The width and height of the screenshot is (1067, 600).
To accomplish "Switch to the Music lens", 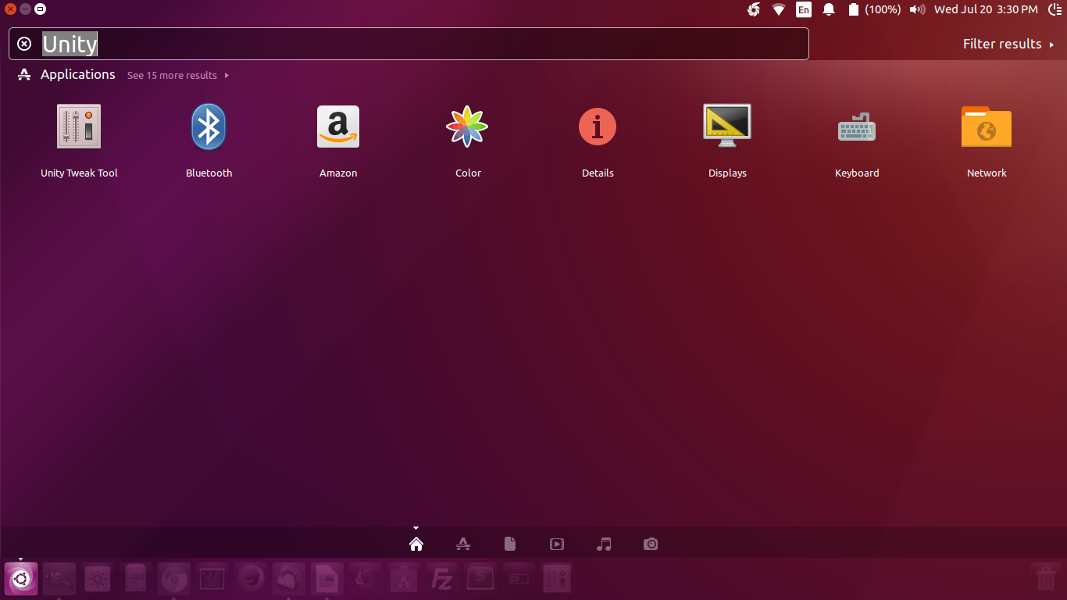I will click(604, 544).
